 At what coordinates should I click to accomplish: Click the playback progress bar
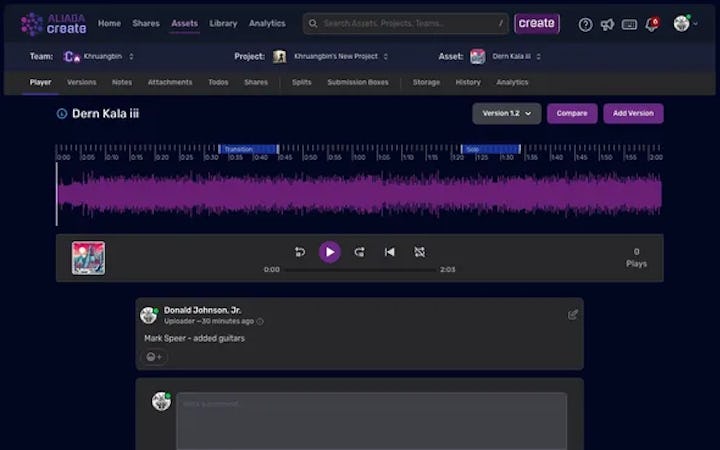(360, 270)
